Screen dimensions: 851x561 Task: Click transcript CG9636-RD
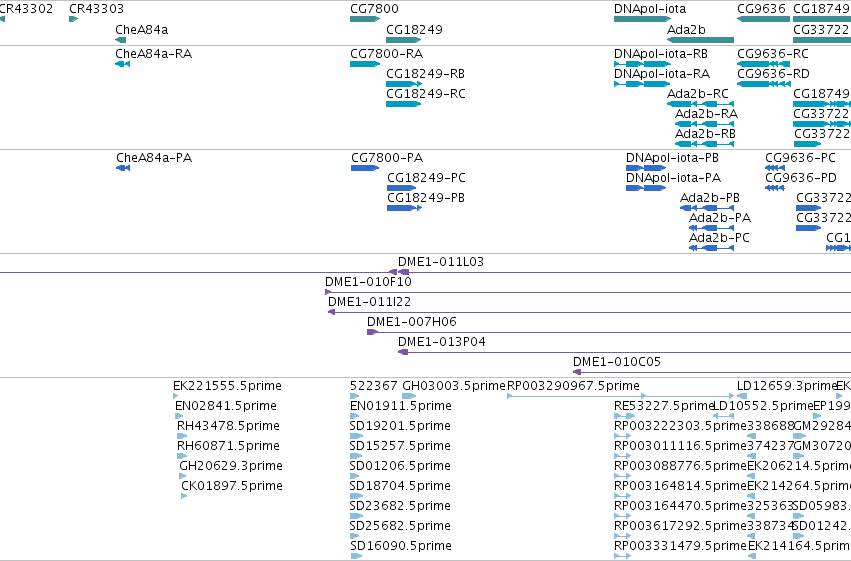coord(773,74)
